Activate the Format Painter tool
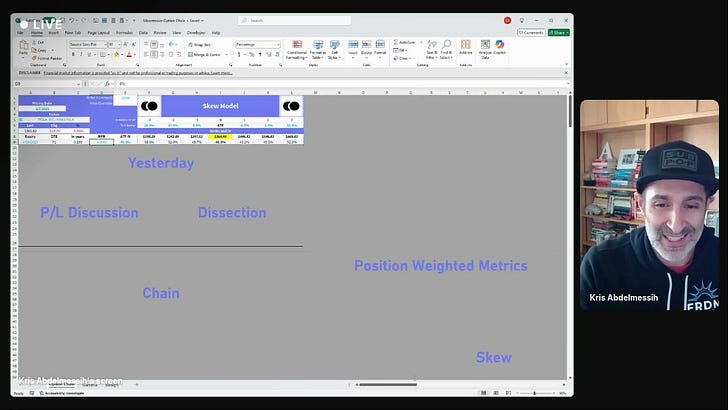Viewport: 728px width, 410px height. point(47,58)
